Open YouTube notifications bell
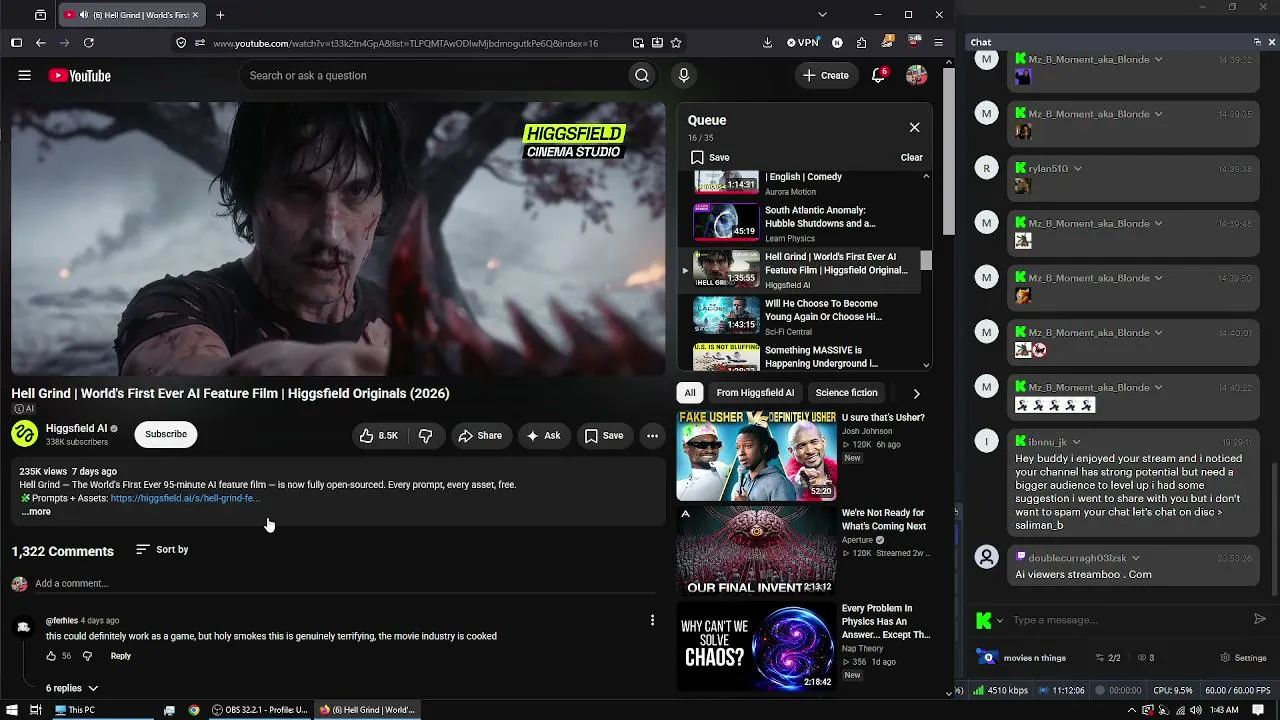Viewport: 1280px width, 720px height. pyautogui.click(x=878, y=75)
